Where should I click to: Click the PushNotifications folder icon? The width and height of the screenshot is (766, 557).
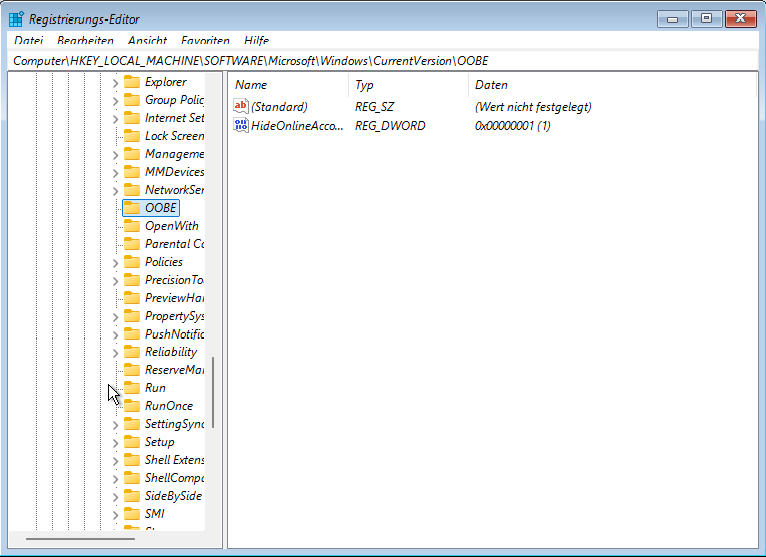coord(132,334)
